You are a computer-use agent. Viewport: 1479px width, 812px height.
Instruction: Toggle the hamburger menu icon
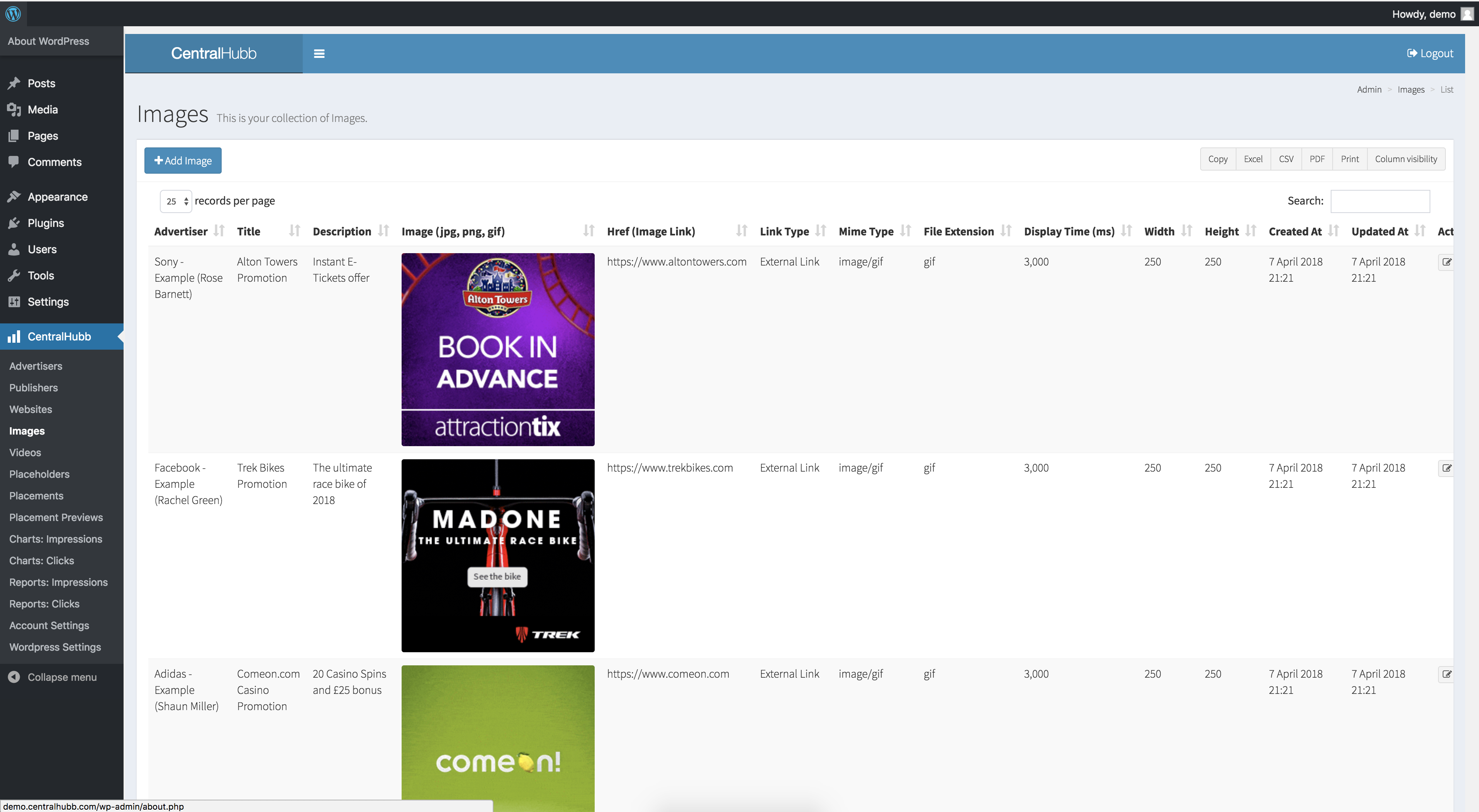(x=319, y=53)
